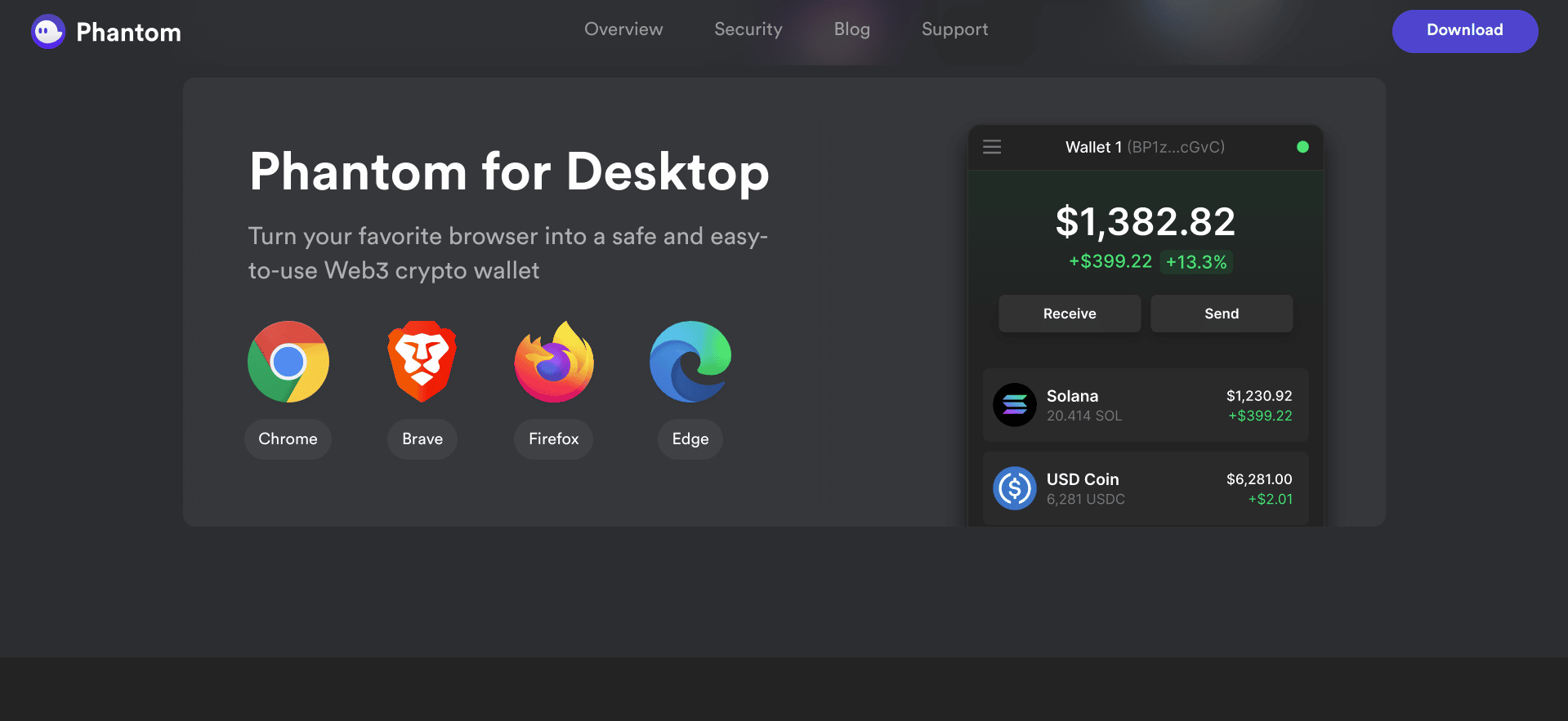Image resolution: width=1568 pixels, height=721 pixels.
Task: Click the USD Coin token icon
Action: (x=1014, y=488)
